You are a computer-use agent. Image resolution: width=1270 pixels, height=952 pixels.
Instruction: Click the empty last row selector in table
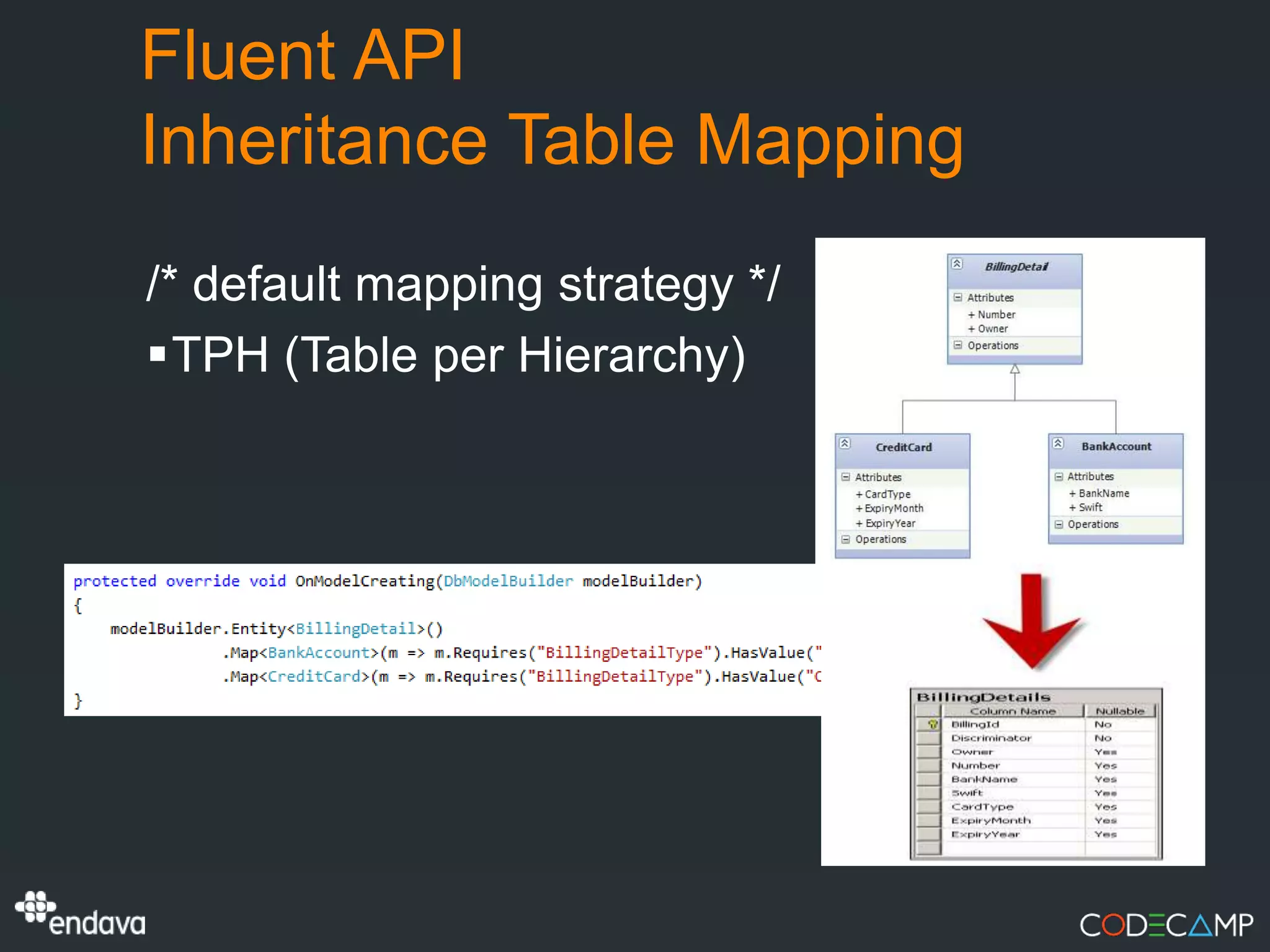[x=928, y=848]
